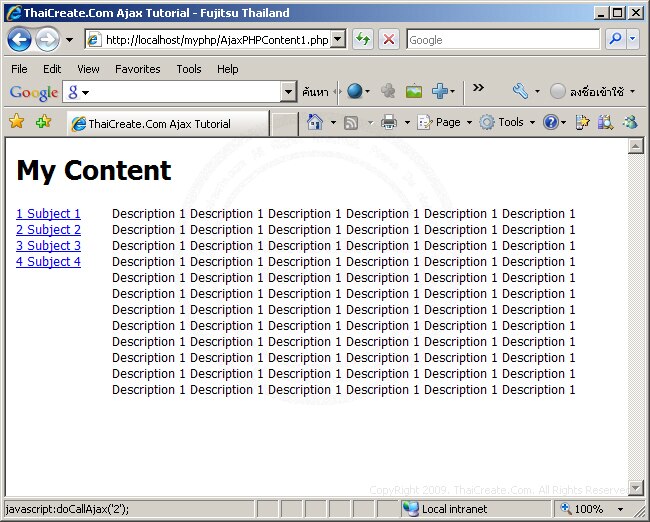Open the Tools menu in the menu bar

click(x=189, y=69)
